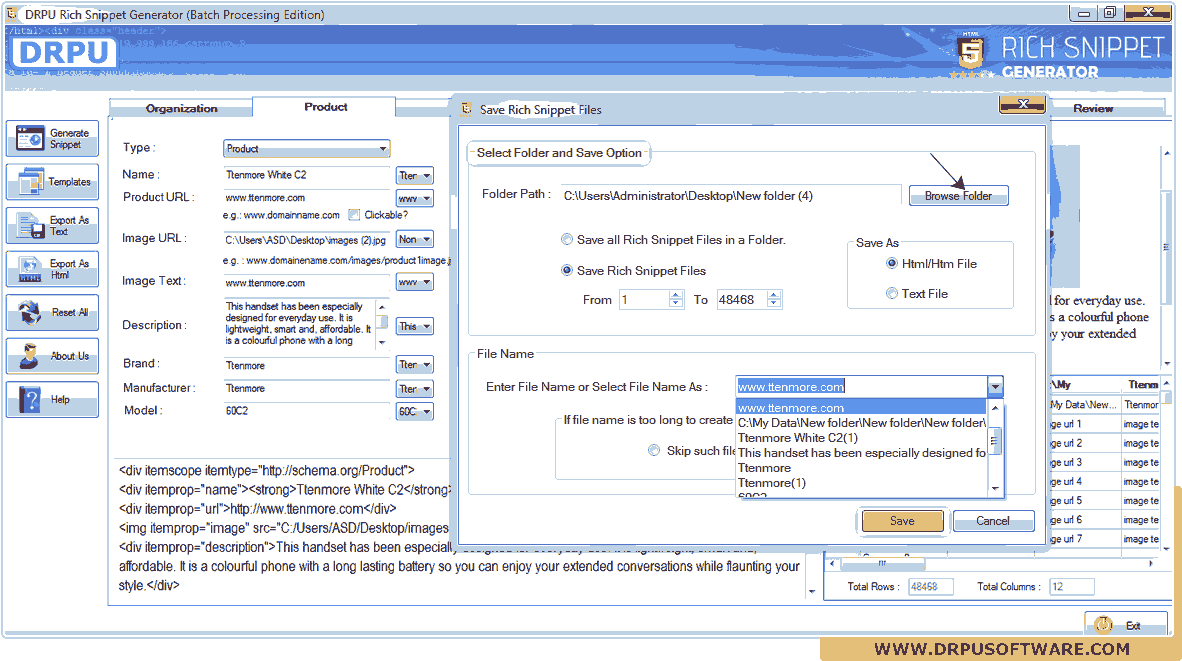Click the Description box scrollbar
Viewport: 1182px width, 661px height.
click(x=382, y=324)
